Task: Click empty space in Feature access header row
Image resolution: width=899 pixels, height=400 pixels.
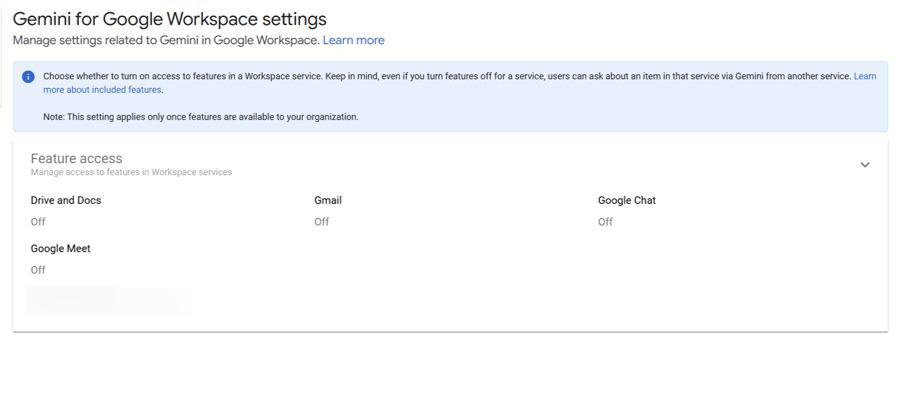Action: click(500, 164)
